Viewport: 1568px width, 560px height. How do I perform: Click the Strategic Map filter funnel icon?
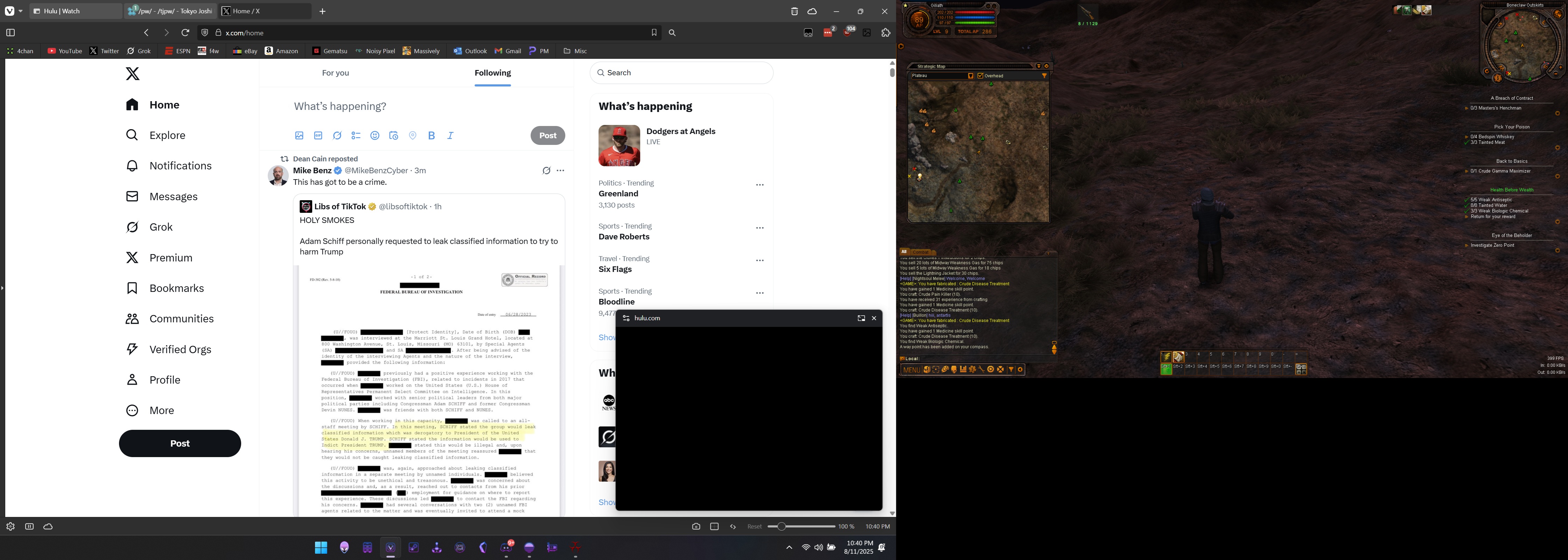1044,76
